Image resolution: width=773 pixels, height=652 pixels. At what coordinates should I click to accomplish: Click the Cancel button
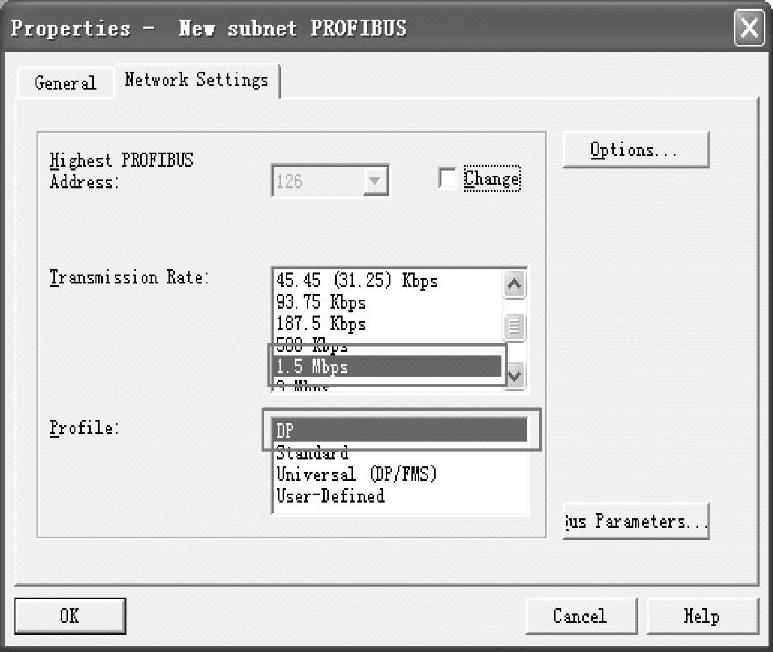581,616
